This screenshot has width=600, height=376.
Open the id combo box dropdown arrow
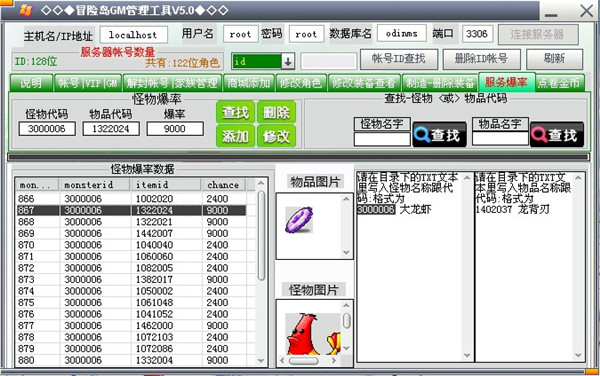coord(288,61)
